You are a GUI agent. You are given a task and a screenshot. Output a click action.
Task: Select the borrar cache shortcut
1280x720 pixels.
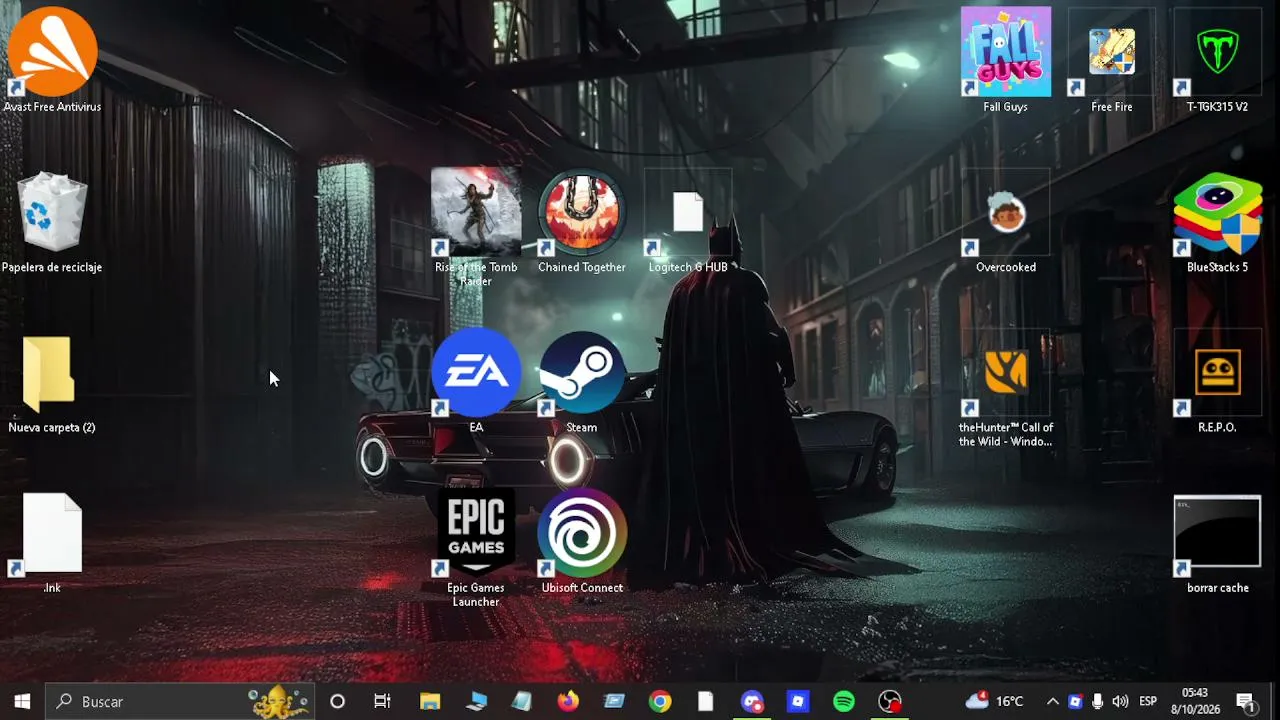[1218, 544]
